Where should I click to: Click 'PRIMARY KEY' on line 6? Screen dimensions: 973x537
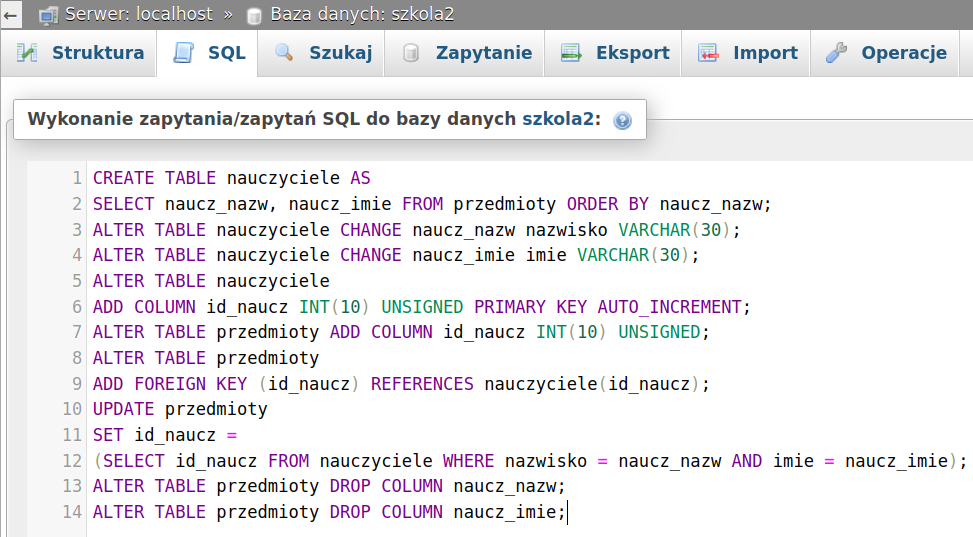(531, 307)
